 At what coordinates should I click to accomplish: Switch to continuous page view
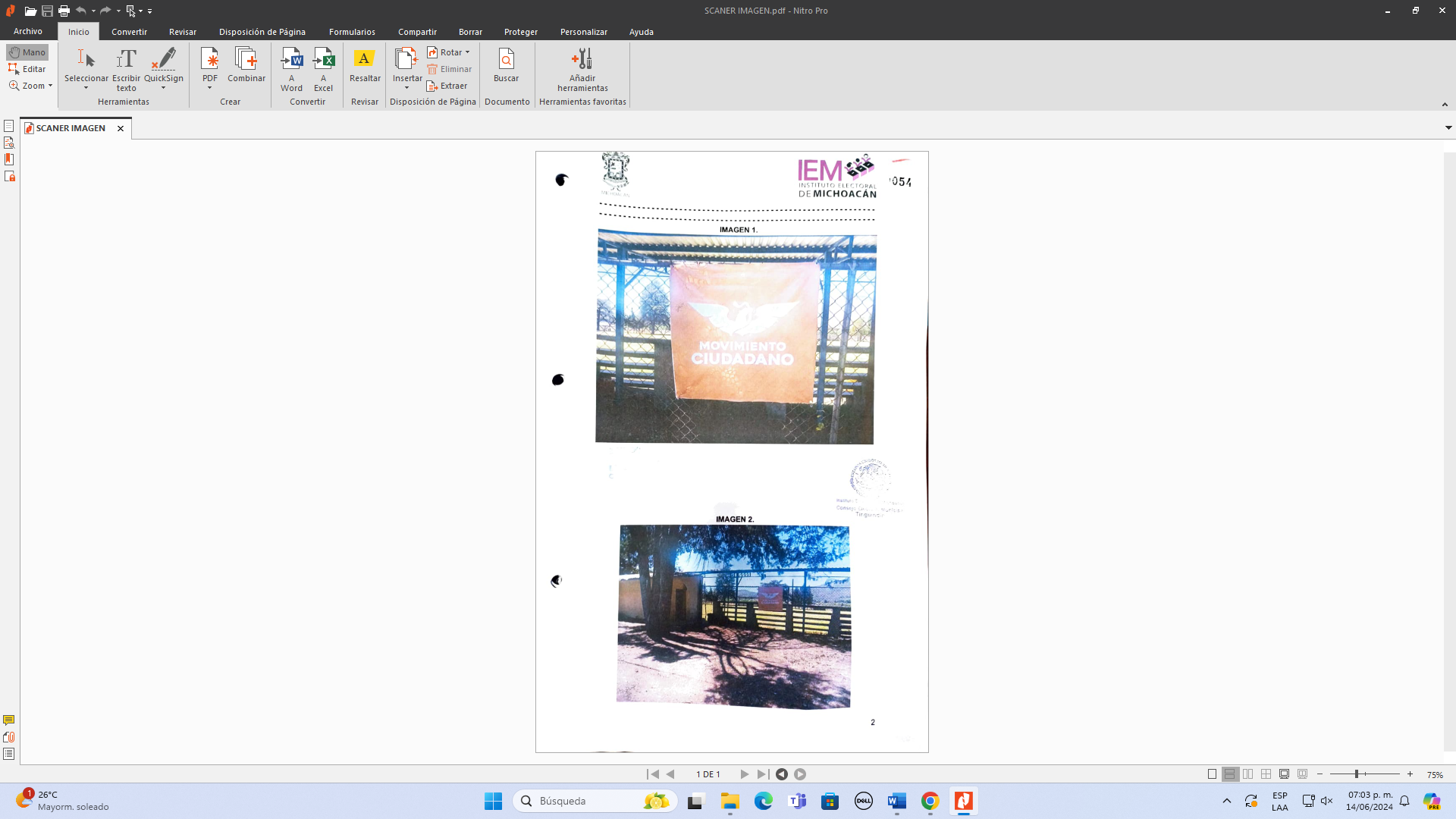click(x=1230, y=774)
